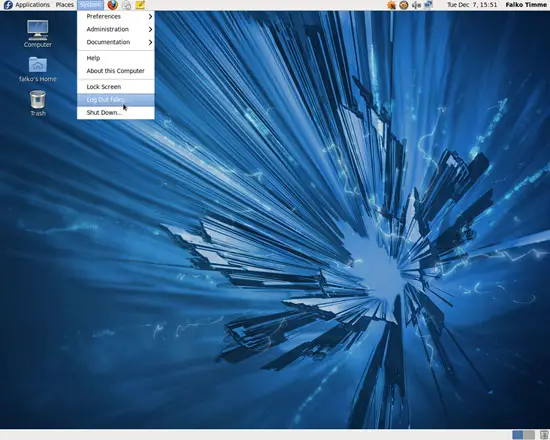The height and width of the screenshot is (440, 550).
Task: Open the Documentation submenu
Action: 116,42
